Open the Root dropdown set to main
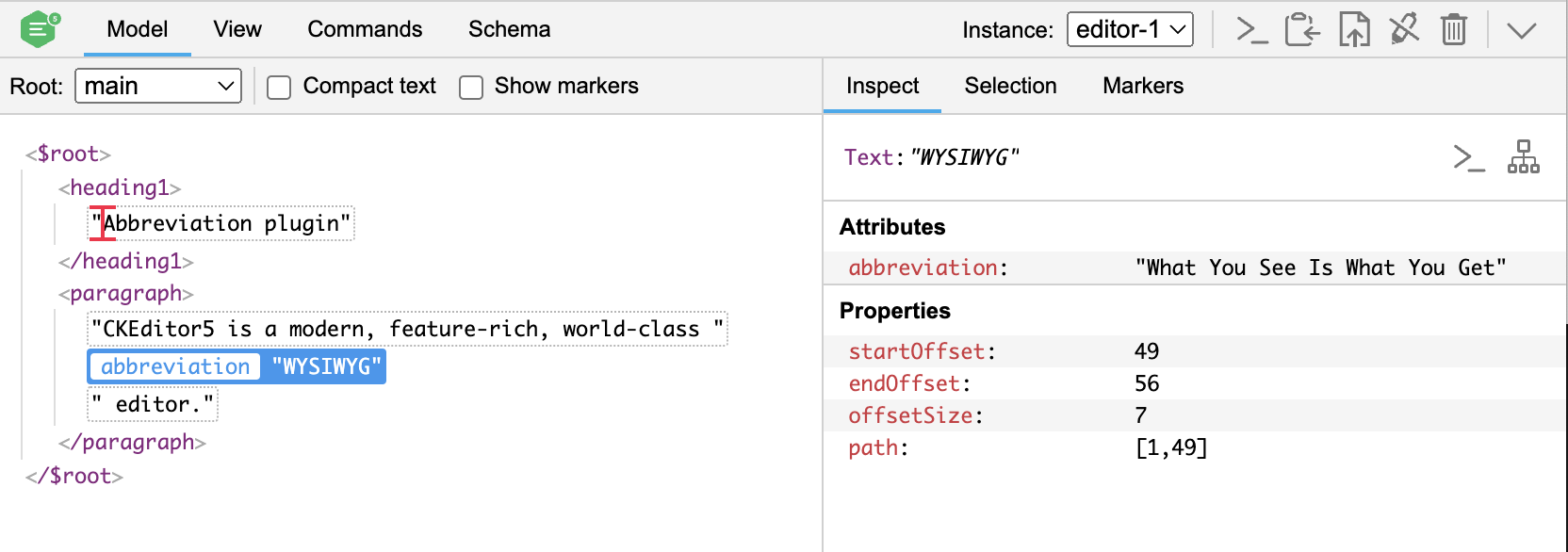Screen dimensions: 1568x552 tap(158, 87)
